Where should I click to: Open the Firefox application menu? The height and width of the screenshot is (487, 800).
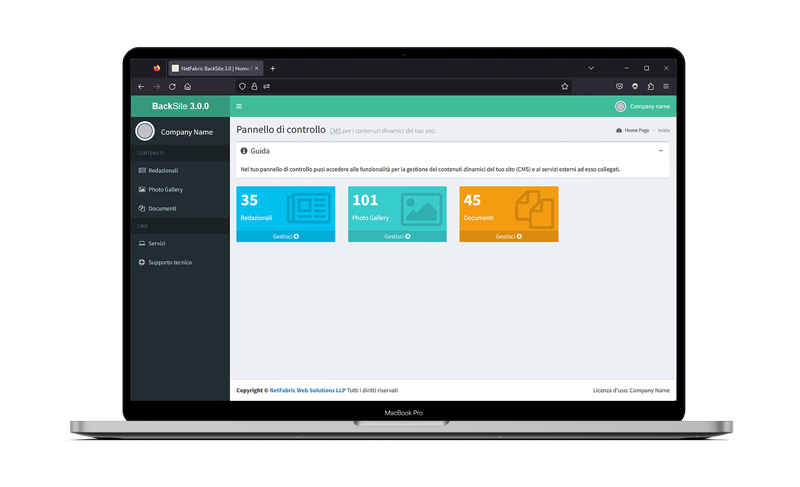(x=666, y=87)
